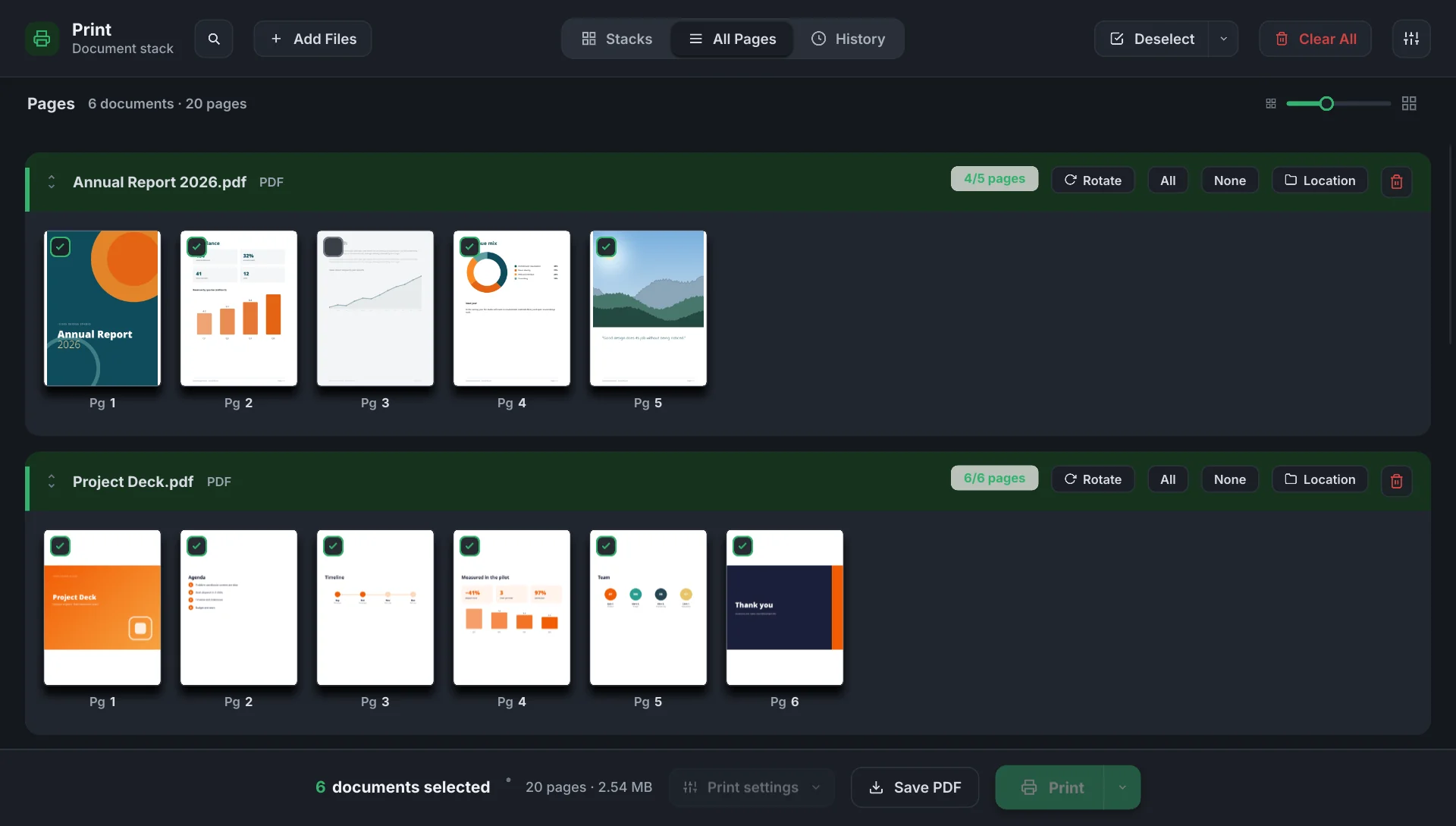Delete Annual Report 2026.pdf with trash icon
Image resolution: width=1456 pixels, height=826 pixels.
click(1396, 181)
